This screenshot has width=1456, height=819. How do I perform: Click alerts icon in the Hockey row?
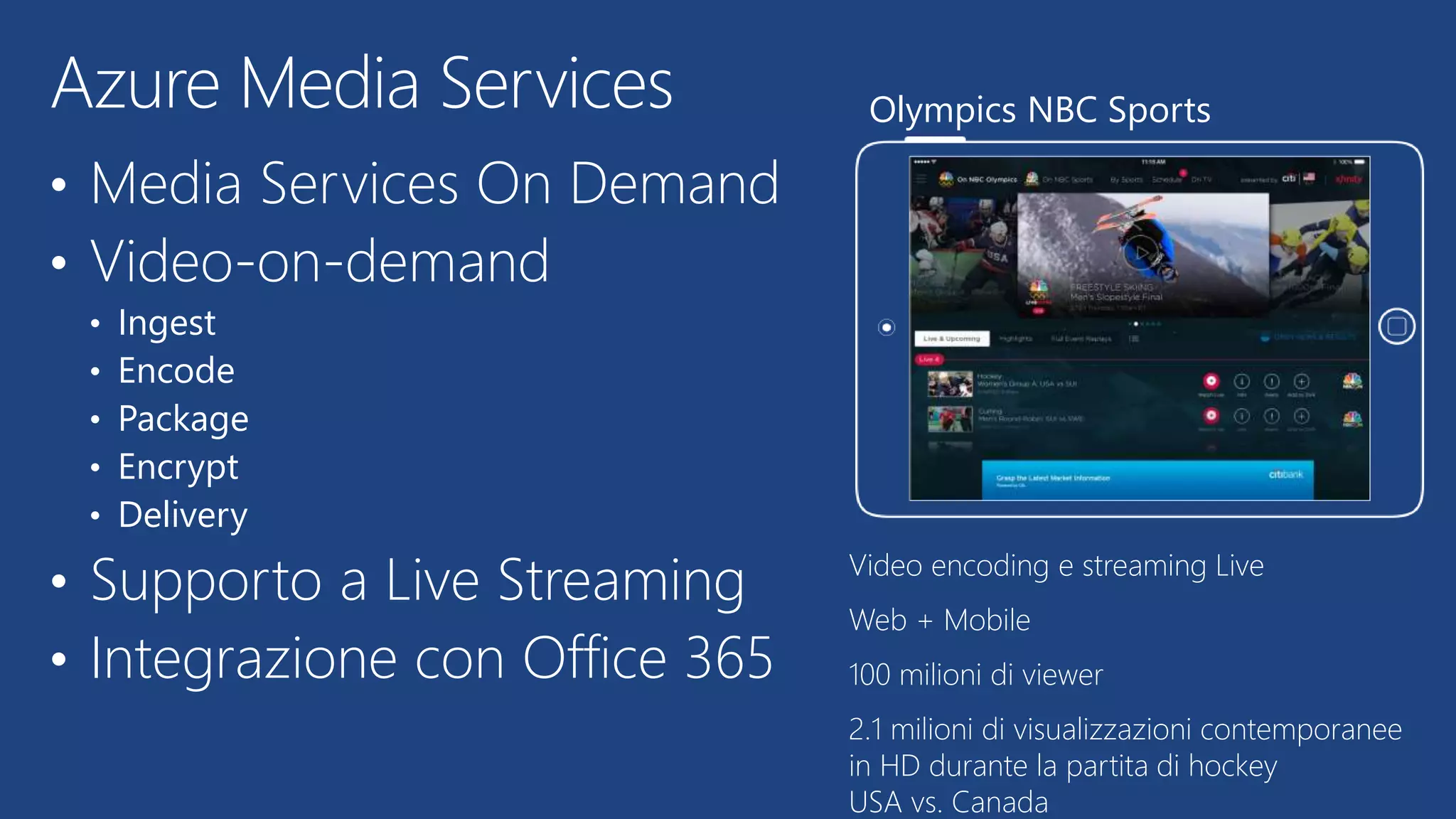click(x=1272, y=382)
